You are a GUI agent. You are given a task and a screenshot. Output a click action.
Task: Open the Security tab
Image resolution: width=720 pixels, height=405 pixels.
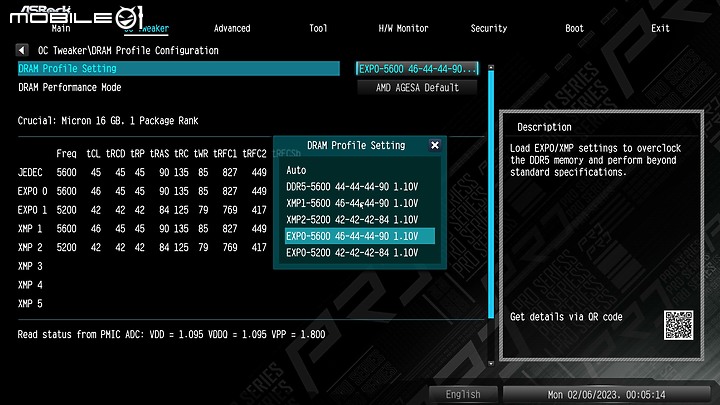click(x=489, y=28)
